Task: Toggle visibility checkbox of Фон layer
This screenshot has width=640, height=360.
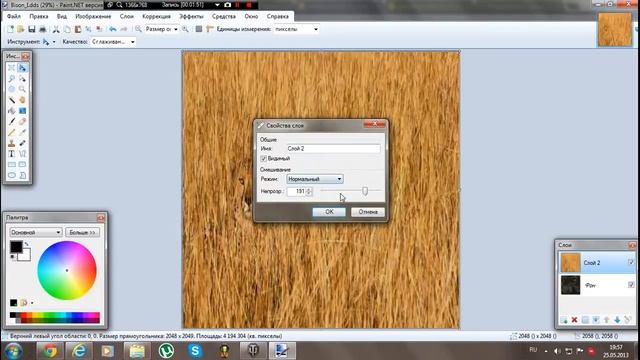Action: (x=631, y=284)
